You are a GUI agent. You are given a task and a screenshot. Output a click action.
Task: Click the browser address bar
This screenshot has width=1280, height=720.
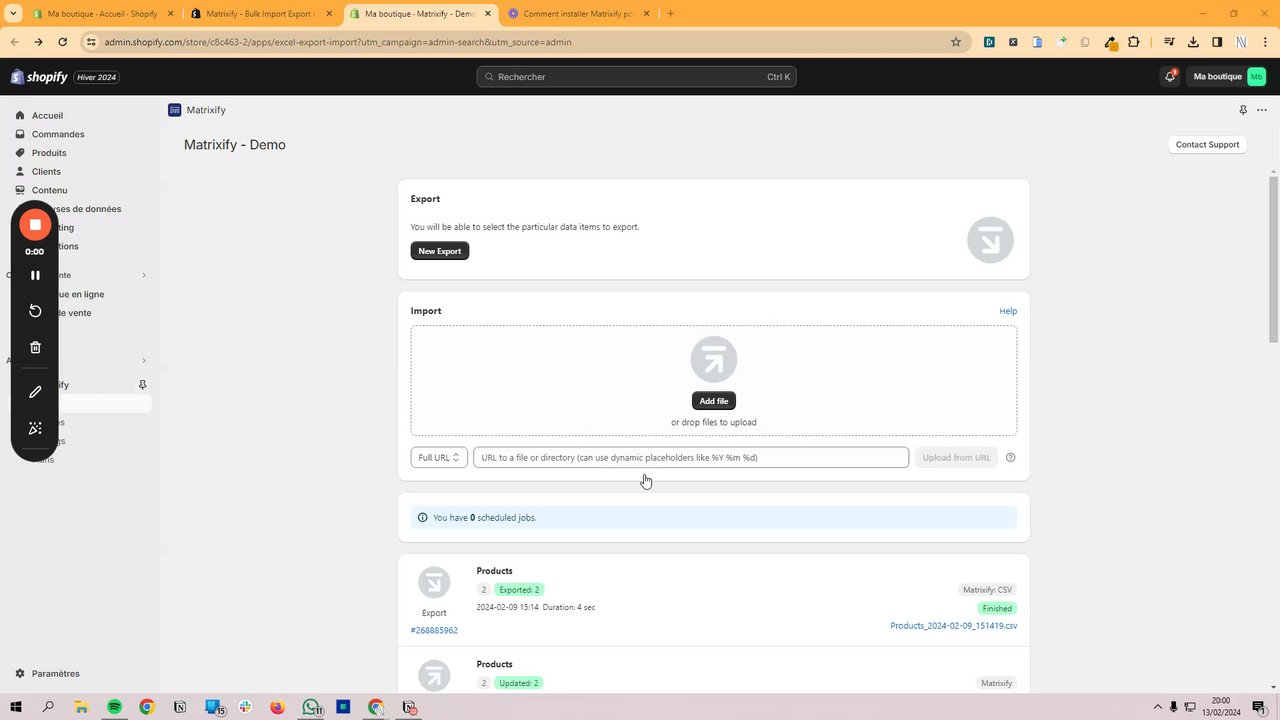[x=520, y=42]
